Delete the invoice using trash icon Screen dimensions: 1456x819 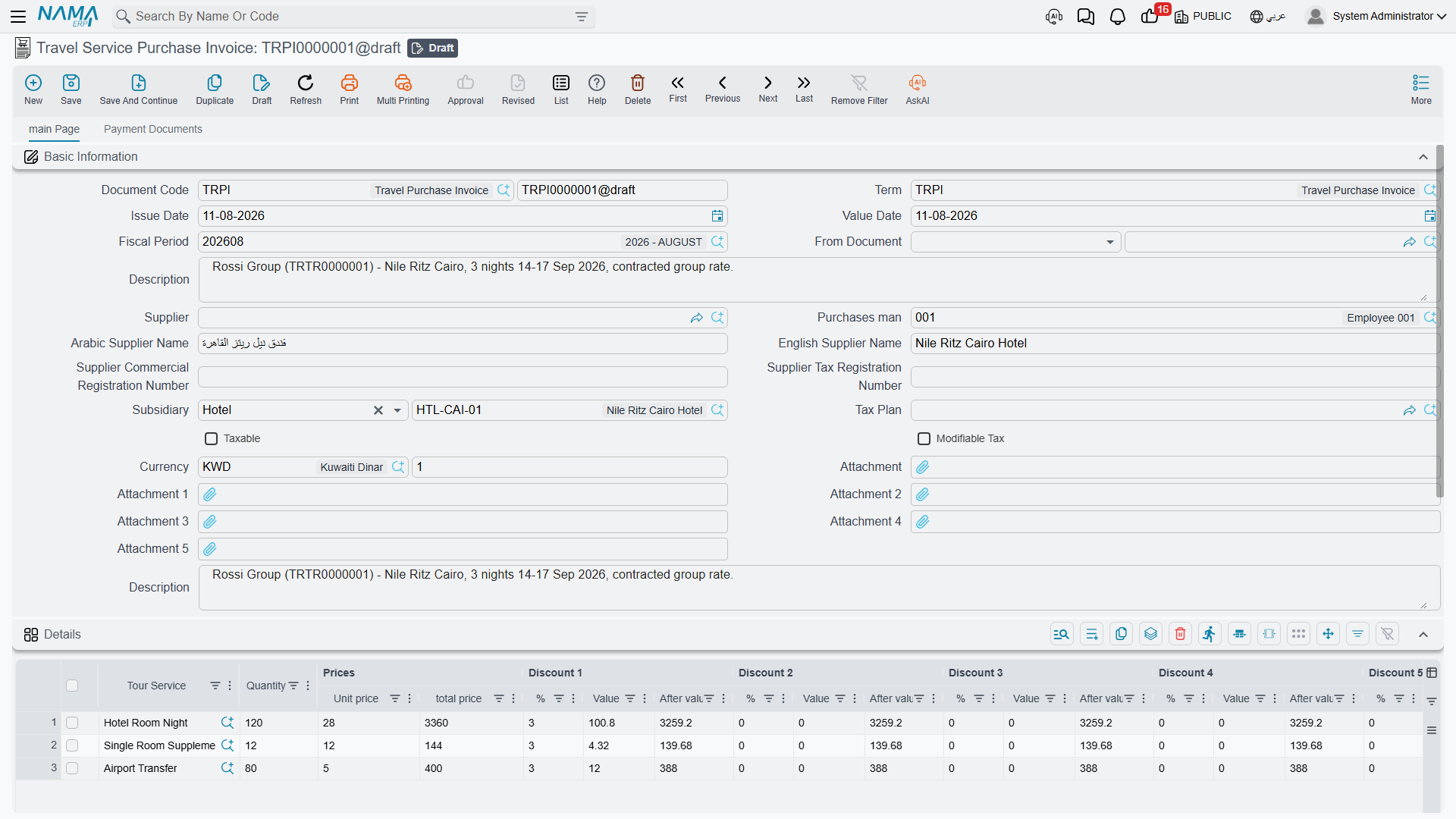coord(638,89)
